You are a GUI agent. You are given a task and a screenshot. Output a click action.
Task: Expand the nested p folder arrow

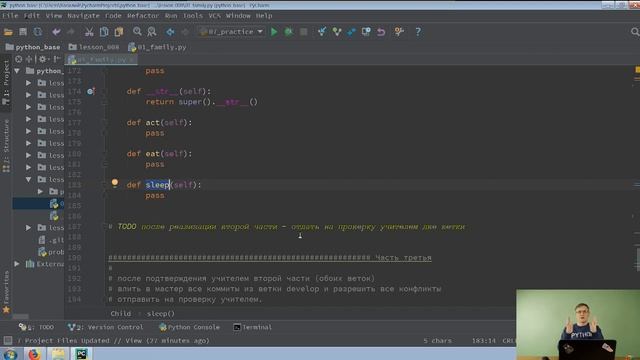point(40,191)
